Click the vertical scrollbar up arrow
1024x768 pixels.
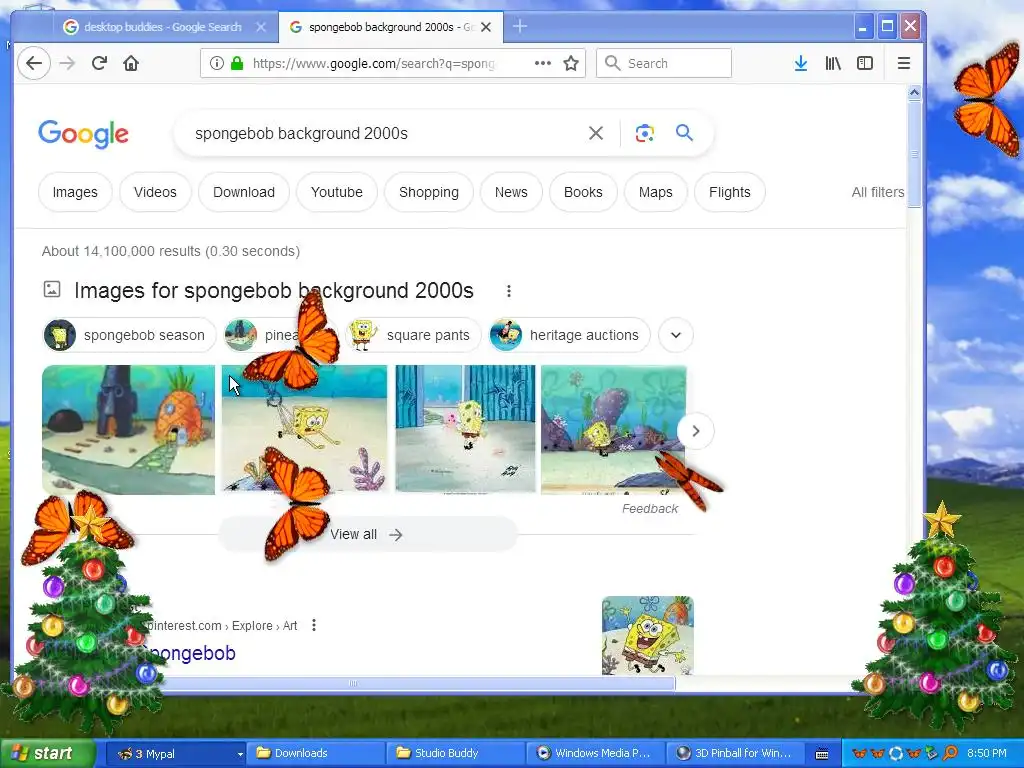(914, 93)
